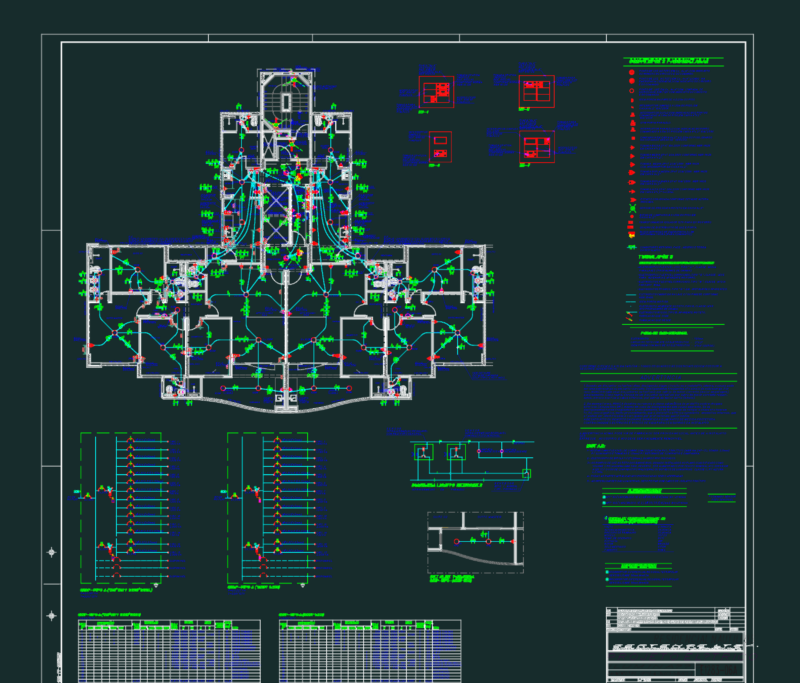The width and height of the screenshot is (800, 683).
Task: Pick the top-left red panel detail box
Action: point(436,92)
